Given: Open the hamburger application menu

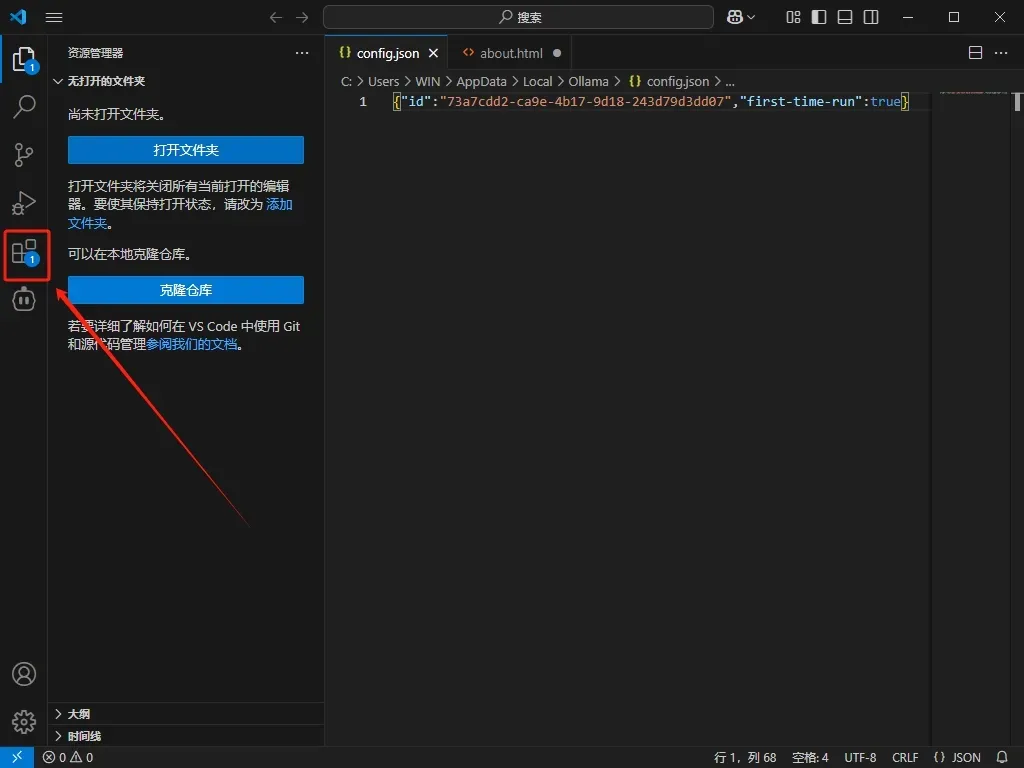Looking at the screenshot, I should [x=54, y=18].
